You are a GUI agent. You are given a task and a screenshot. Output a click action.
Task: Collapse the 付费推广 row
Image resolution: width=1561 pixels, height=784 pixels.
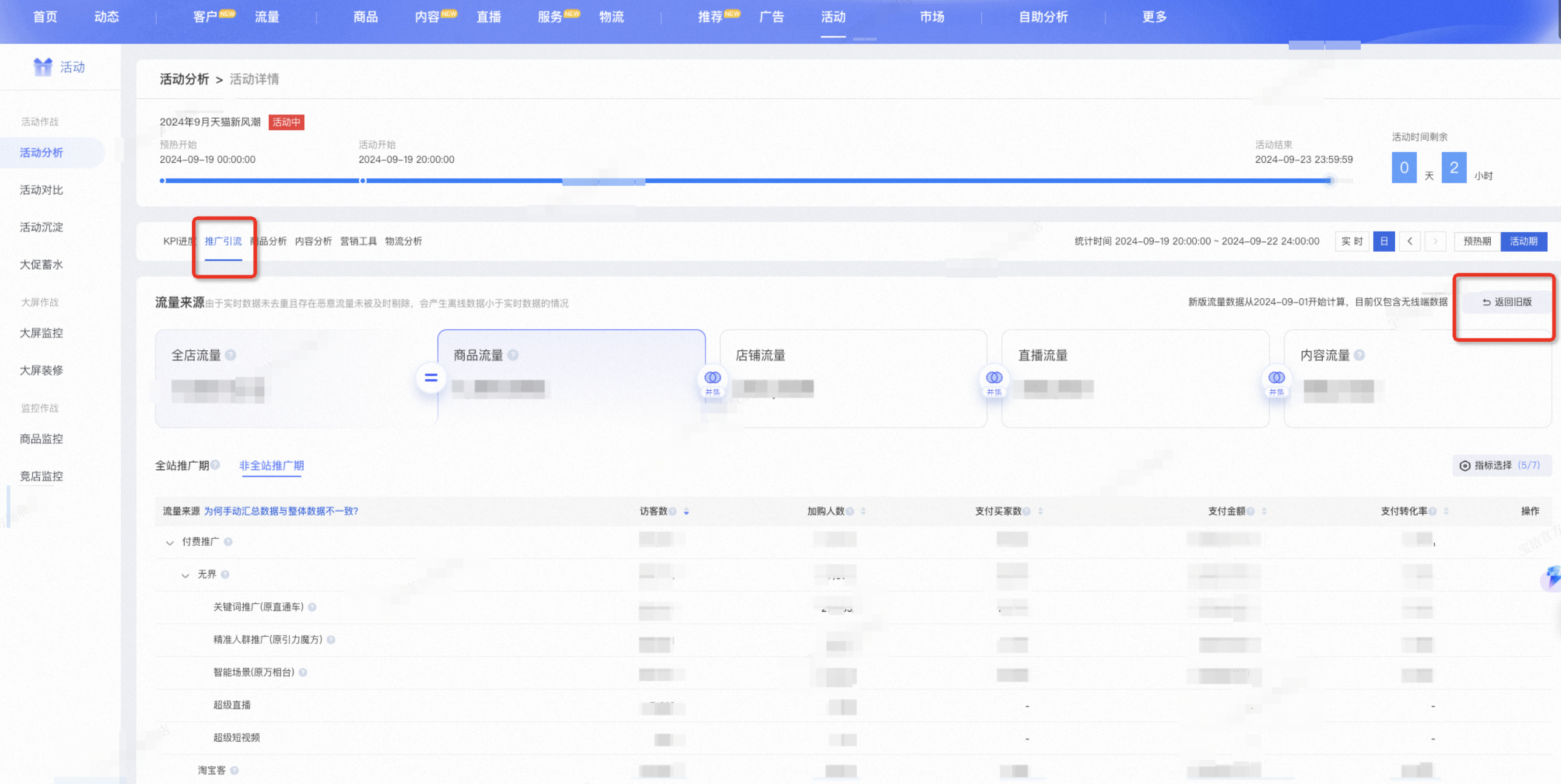[169, 543]
